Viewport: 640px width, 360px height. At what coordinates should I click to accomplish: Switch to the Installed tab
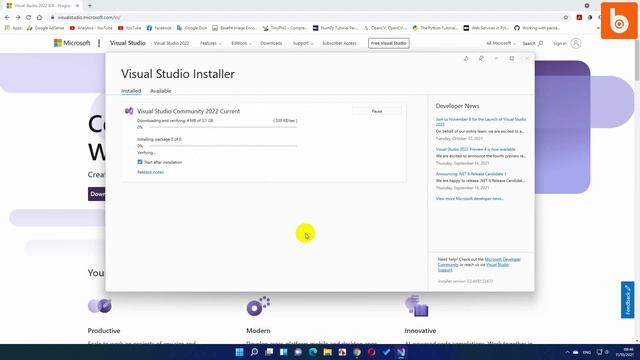tap(131, 91)
